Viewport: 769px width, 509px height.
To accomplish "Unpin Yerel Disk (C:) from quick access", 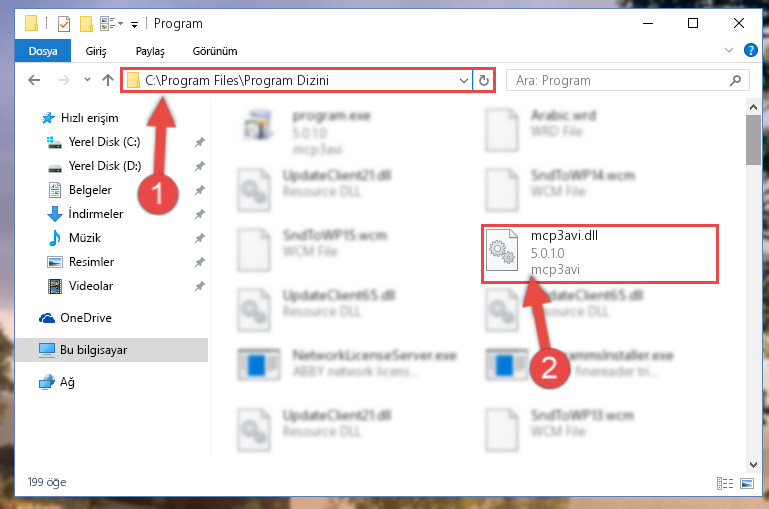I will click(200, 142).
